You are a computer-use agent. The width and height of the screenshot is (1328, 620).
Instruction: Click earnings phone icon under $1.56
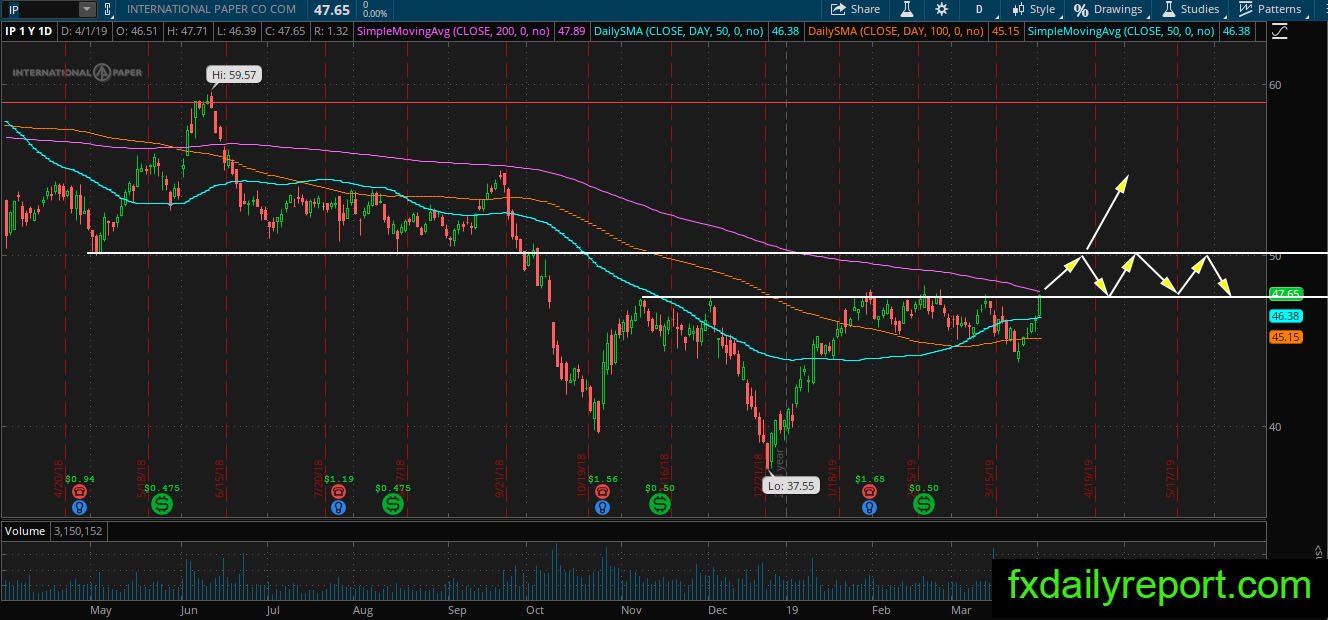tap(602, 492)
